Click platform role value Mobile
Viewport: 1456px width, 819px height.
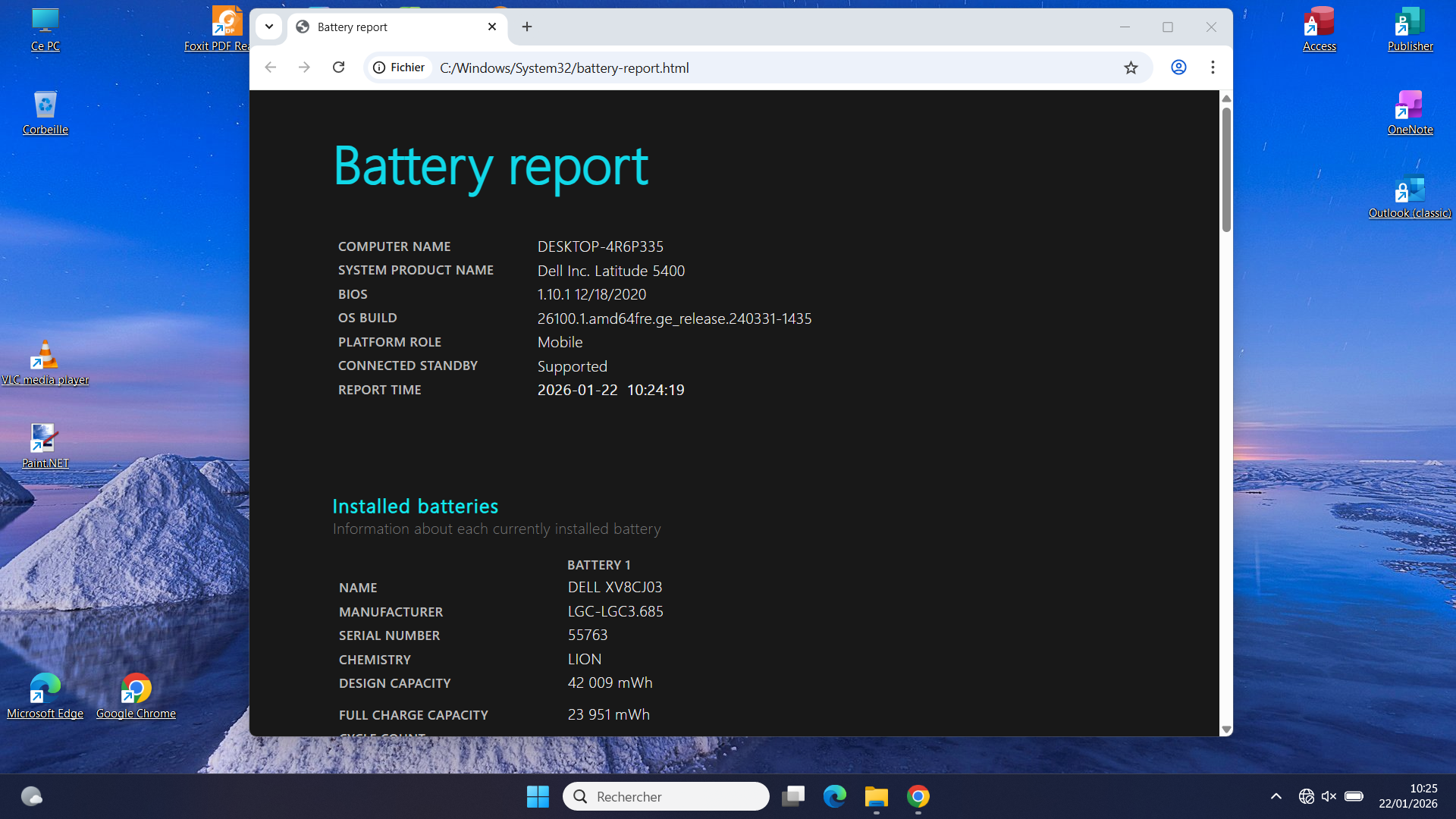click(x=560, y=342)
